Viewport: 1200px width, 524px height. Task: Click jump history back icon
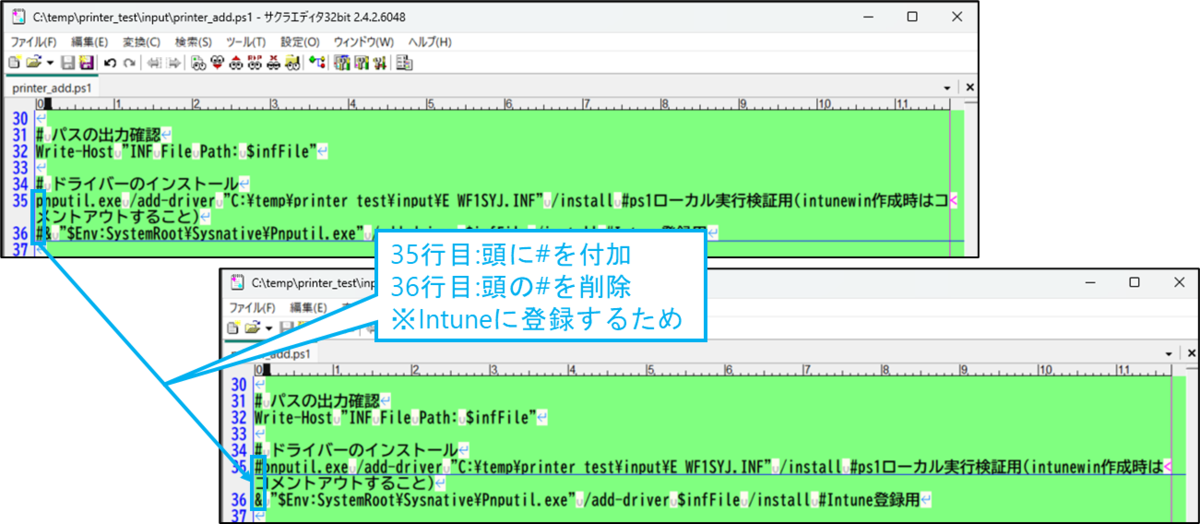click(153, 63)
